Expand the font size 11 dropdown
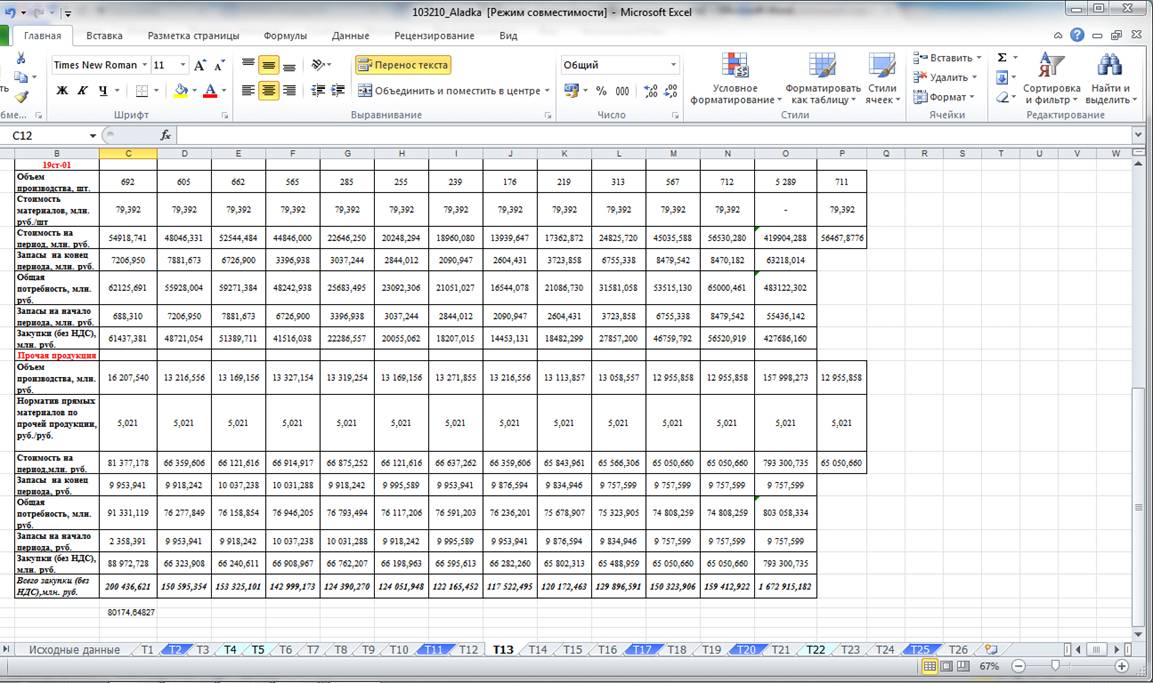The image size is (1153, 683). point(182,65)
